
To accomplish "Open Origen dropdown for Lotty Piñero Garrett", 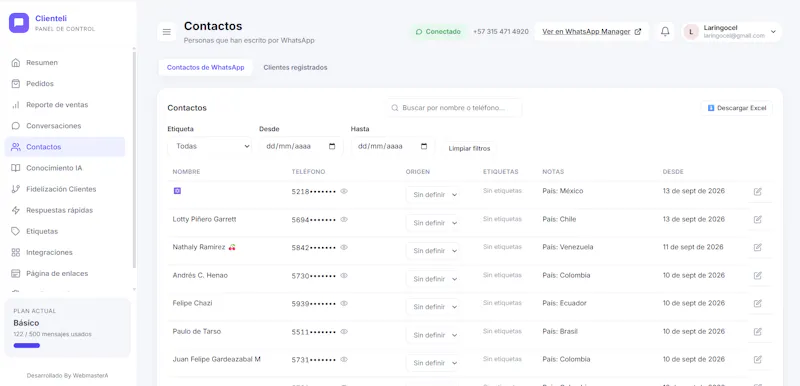I will pos(433,223).
